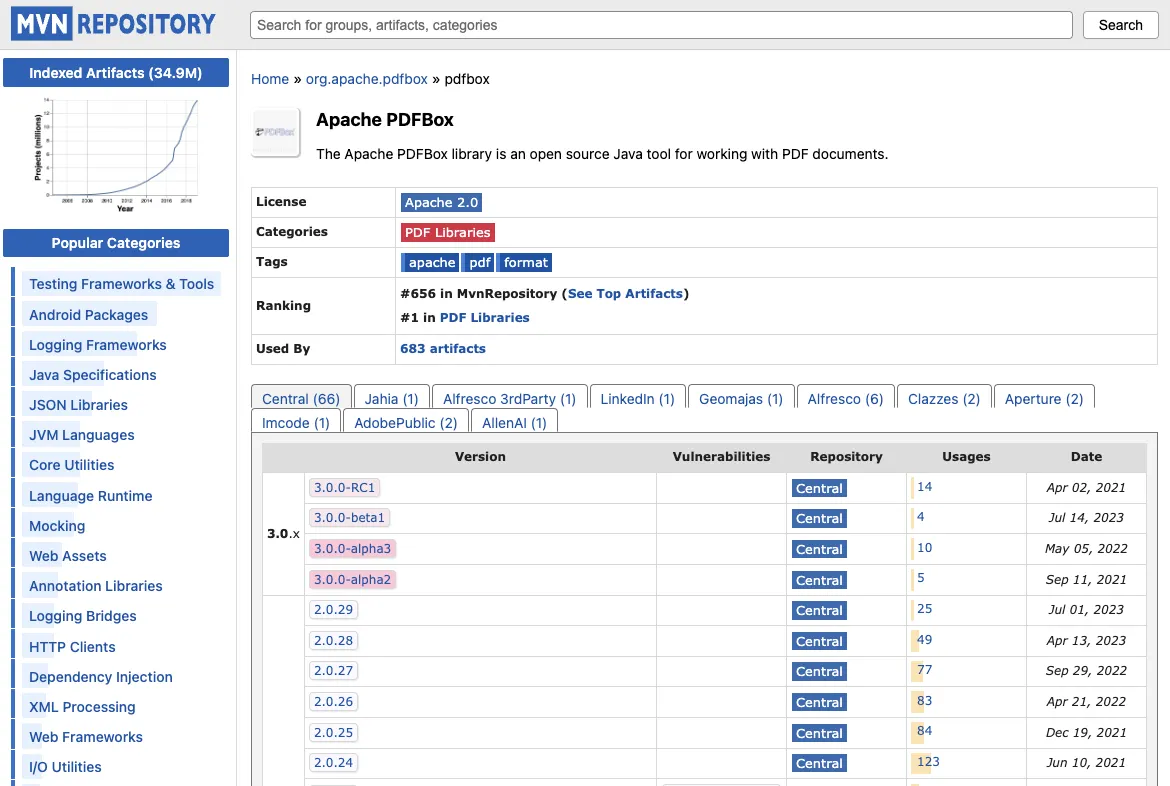Click the MVN Repository logo

[114, 24]
